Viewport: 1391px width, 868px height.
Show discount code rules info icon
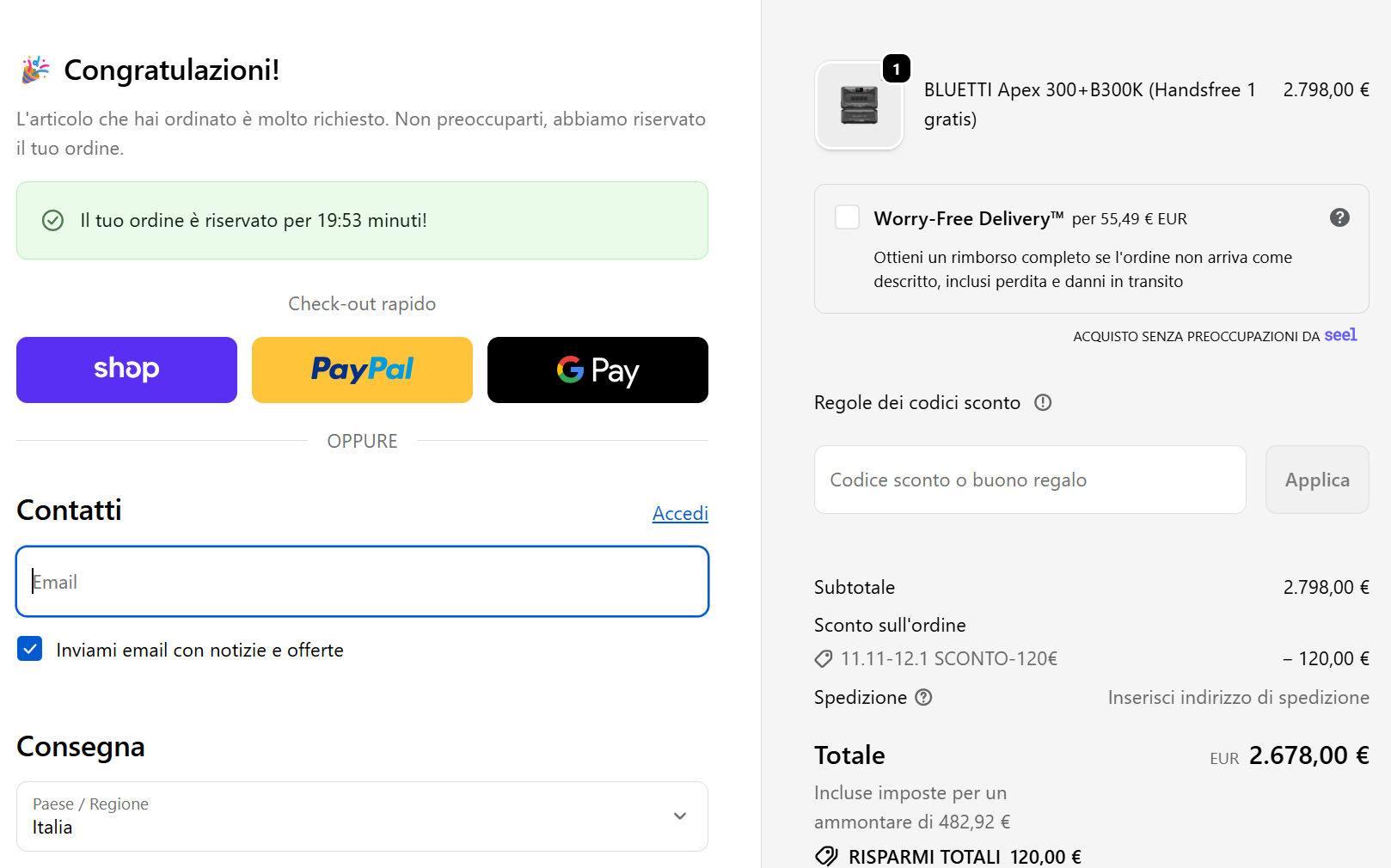1043,402
